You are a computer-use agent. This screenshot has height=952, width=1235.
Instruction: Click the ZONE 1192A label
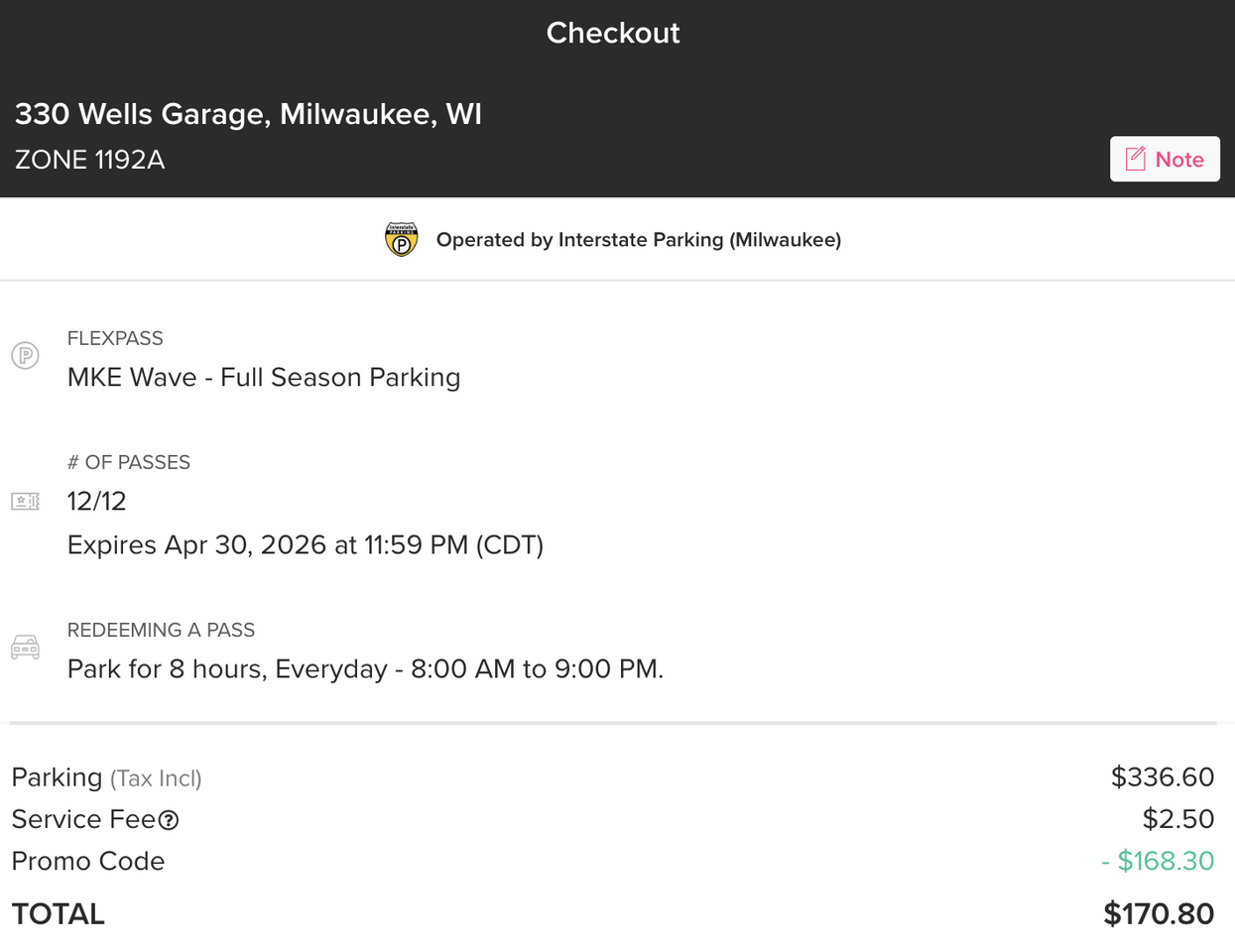[89, 160]
